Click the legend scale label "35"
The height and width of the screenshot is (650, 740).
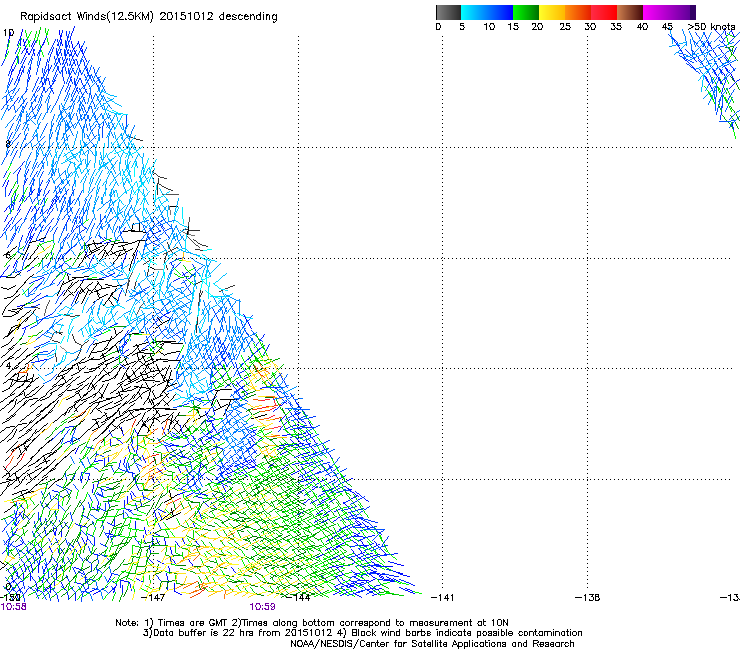616,27
